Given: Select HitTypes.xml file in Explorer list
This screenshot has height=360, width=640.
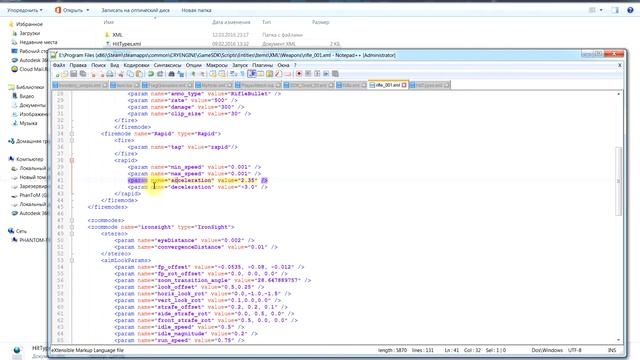Looking at the screenshot, I should click(127, 44).
